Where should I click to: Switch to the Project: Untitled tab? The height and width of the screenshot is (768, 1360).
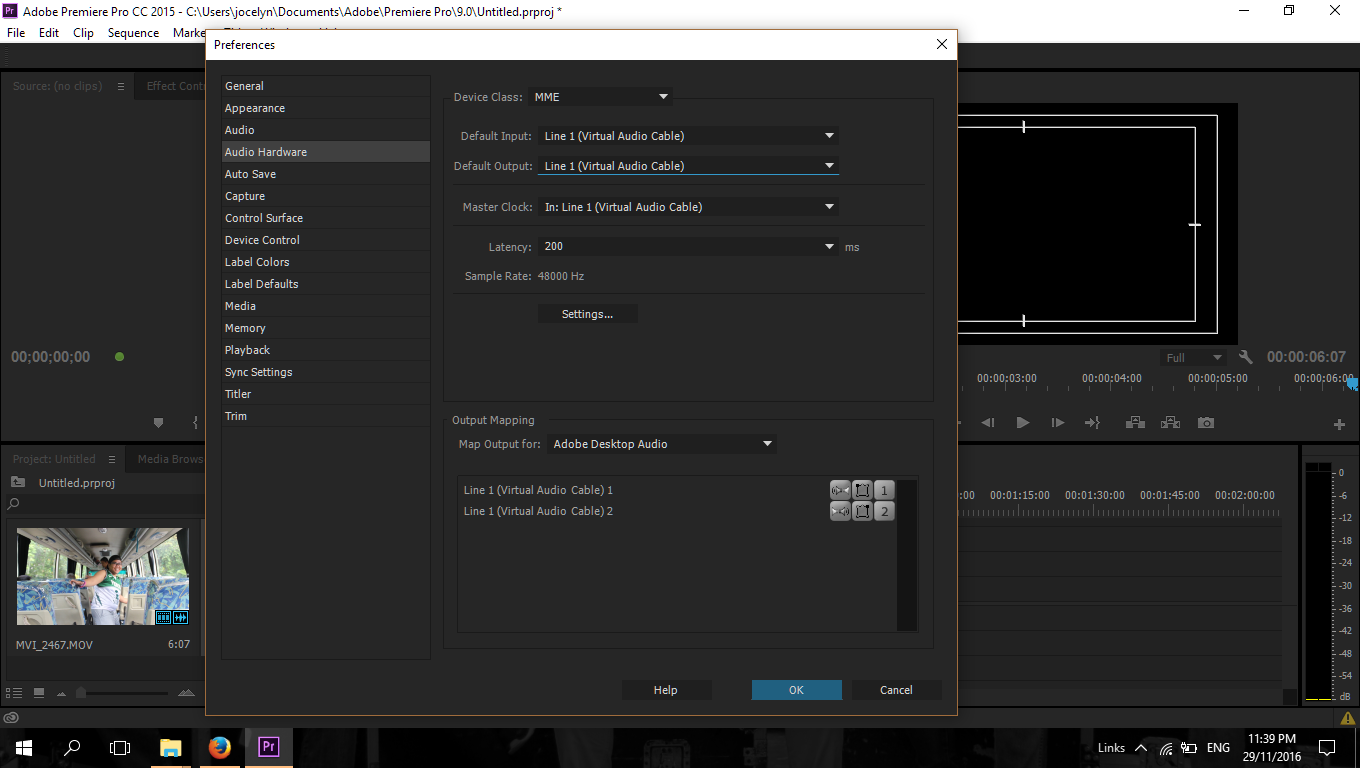(x=54, y=459)
